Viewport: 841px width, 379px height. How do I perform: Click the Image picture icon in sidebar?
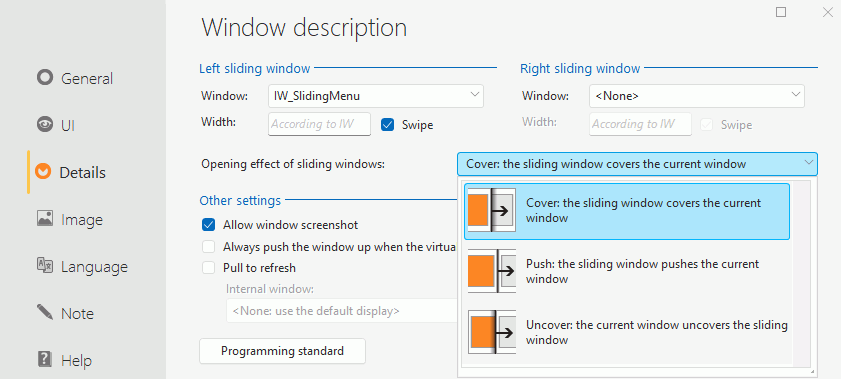pos(45,218)
